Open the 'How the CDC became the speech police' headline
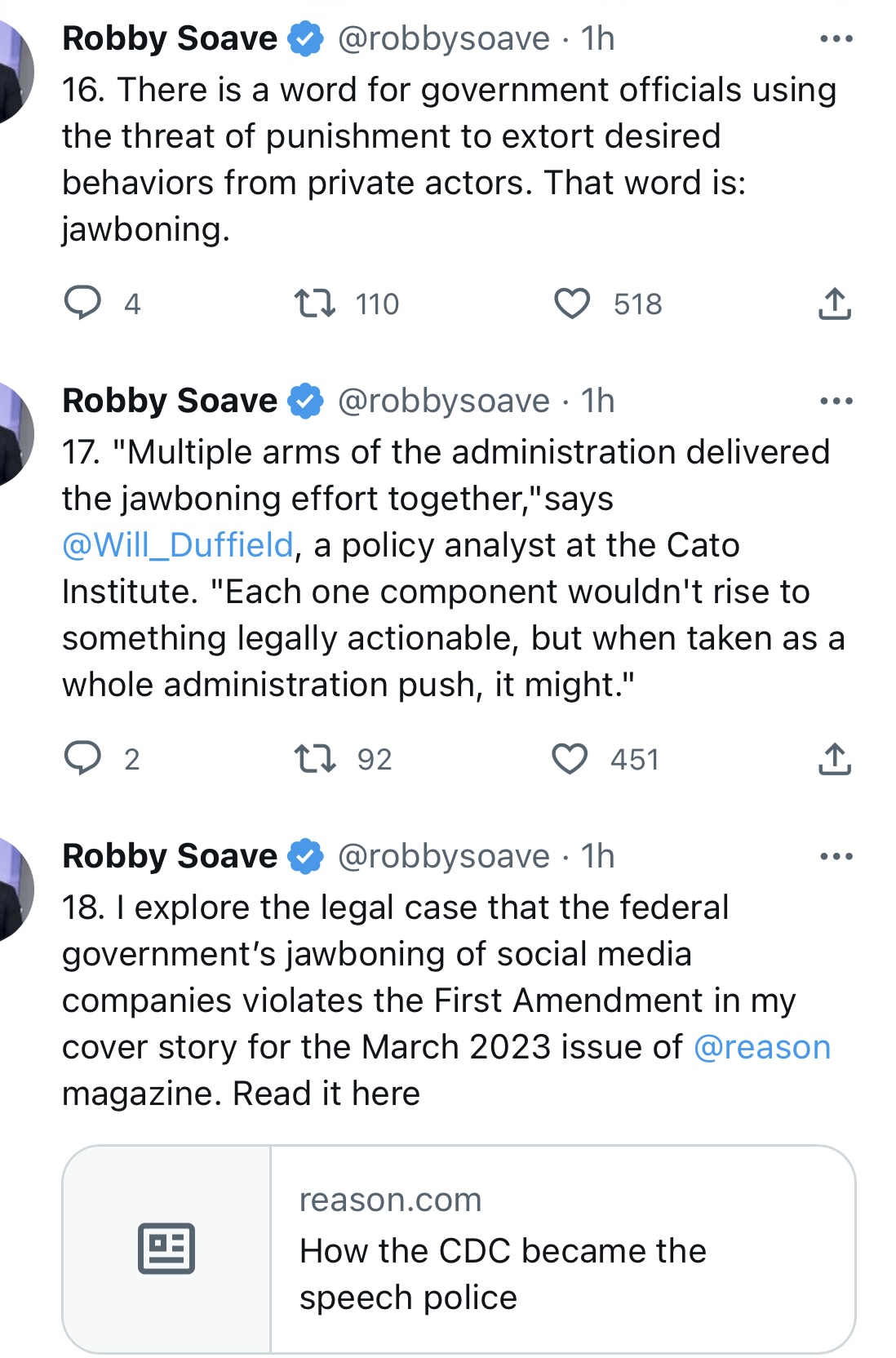 (x=503, y=1274)
